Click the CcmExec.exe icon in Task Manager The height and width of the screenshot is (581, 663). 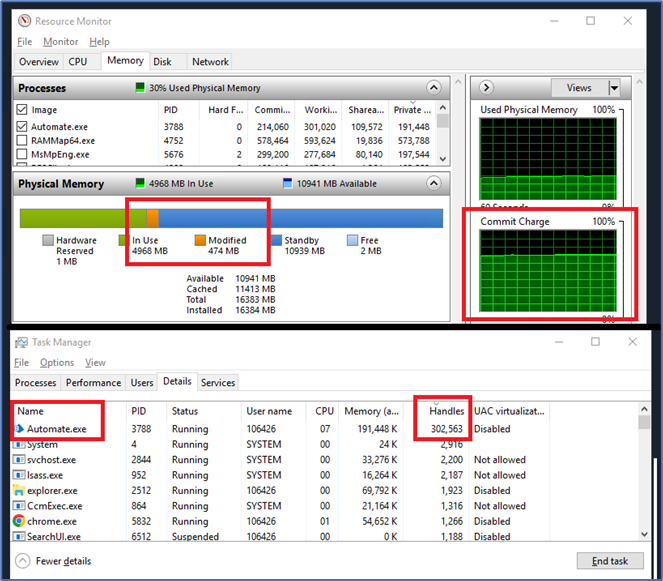click(x=19, y=506)
